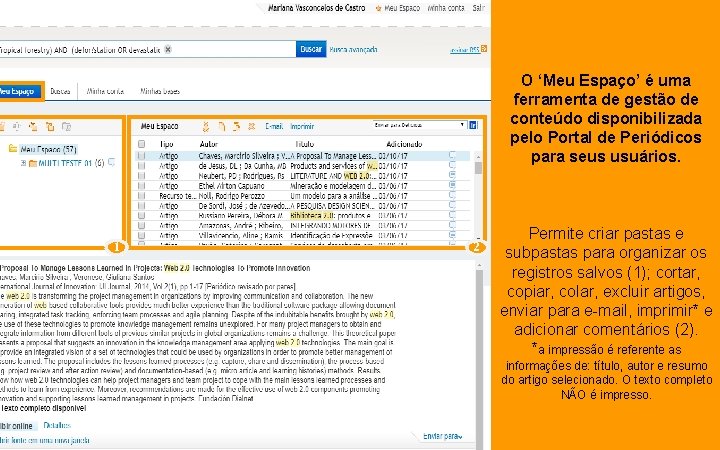Screen dimensions: 720x450
Task: Select Meu Espaço (57) in folder tree
Action: [x=48, y=149]
